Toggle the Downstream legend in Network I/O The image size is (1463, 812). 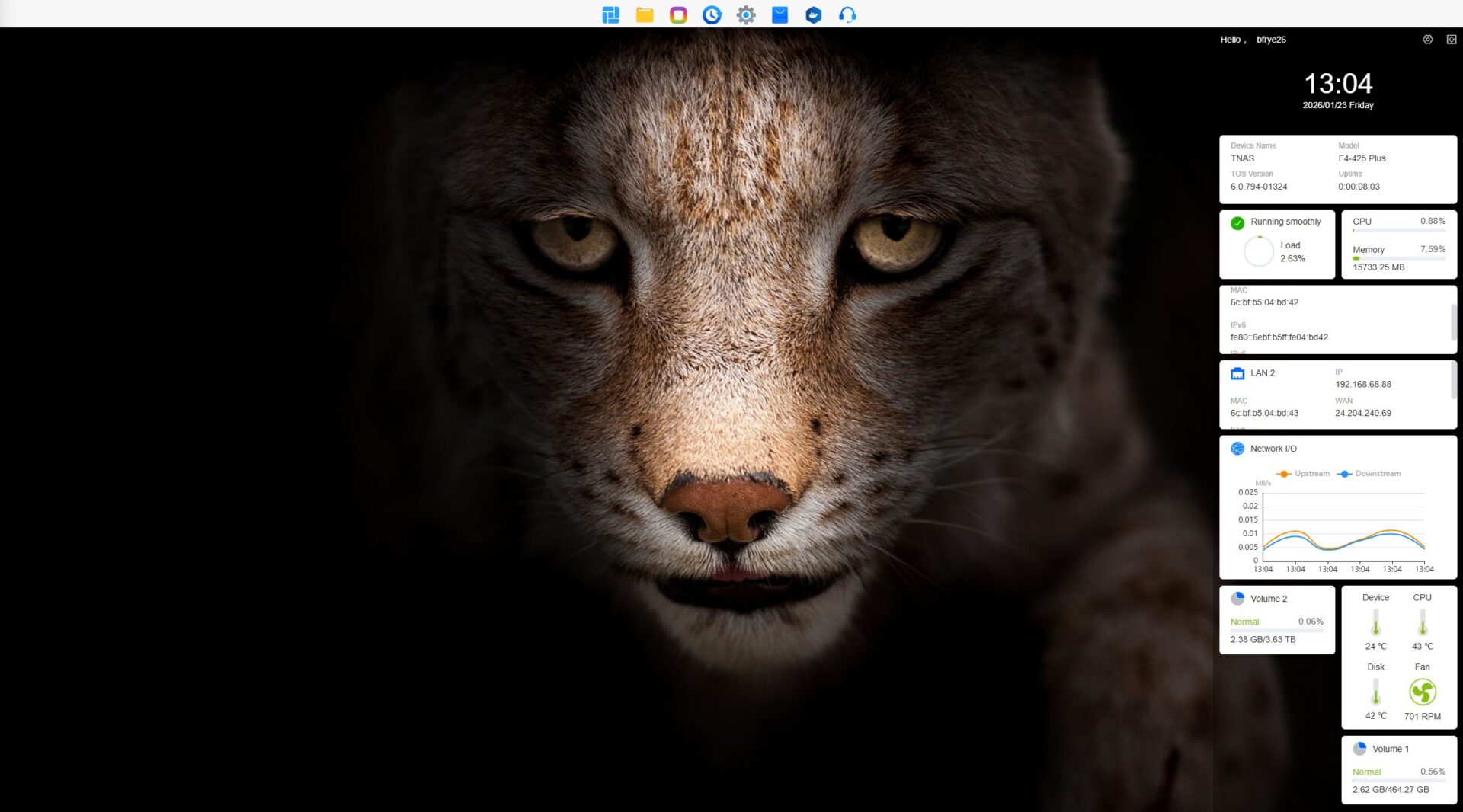tap(1369, 474)
